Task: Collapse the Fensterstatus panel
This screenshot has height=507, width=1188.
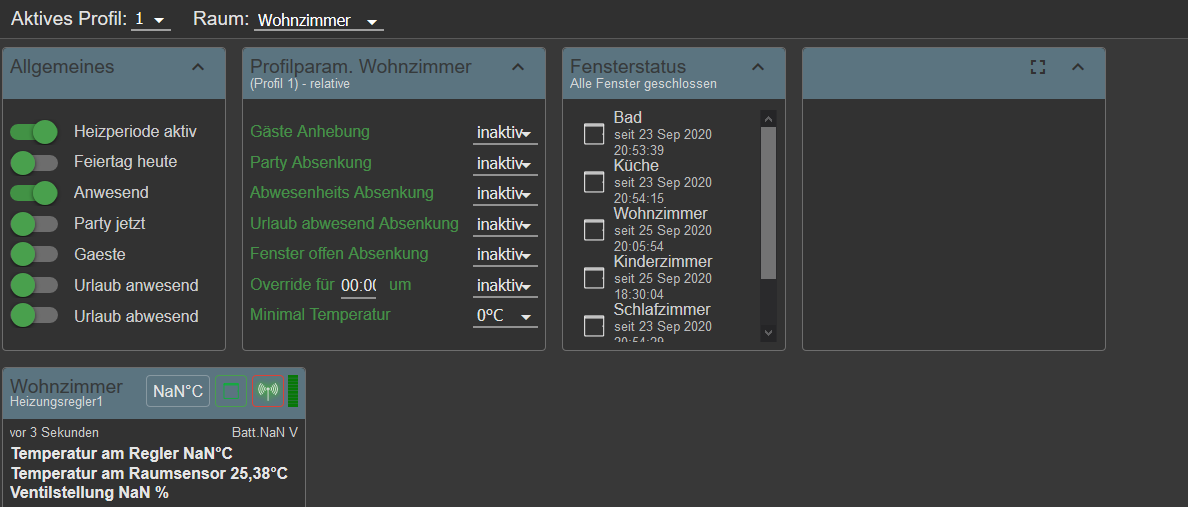Action: (x=758, y=67)
